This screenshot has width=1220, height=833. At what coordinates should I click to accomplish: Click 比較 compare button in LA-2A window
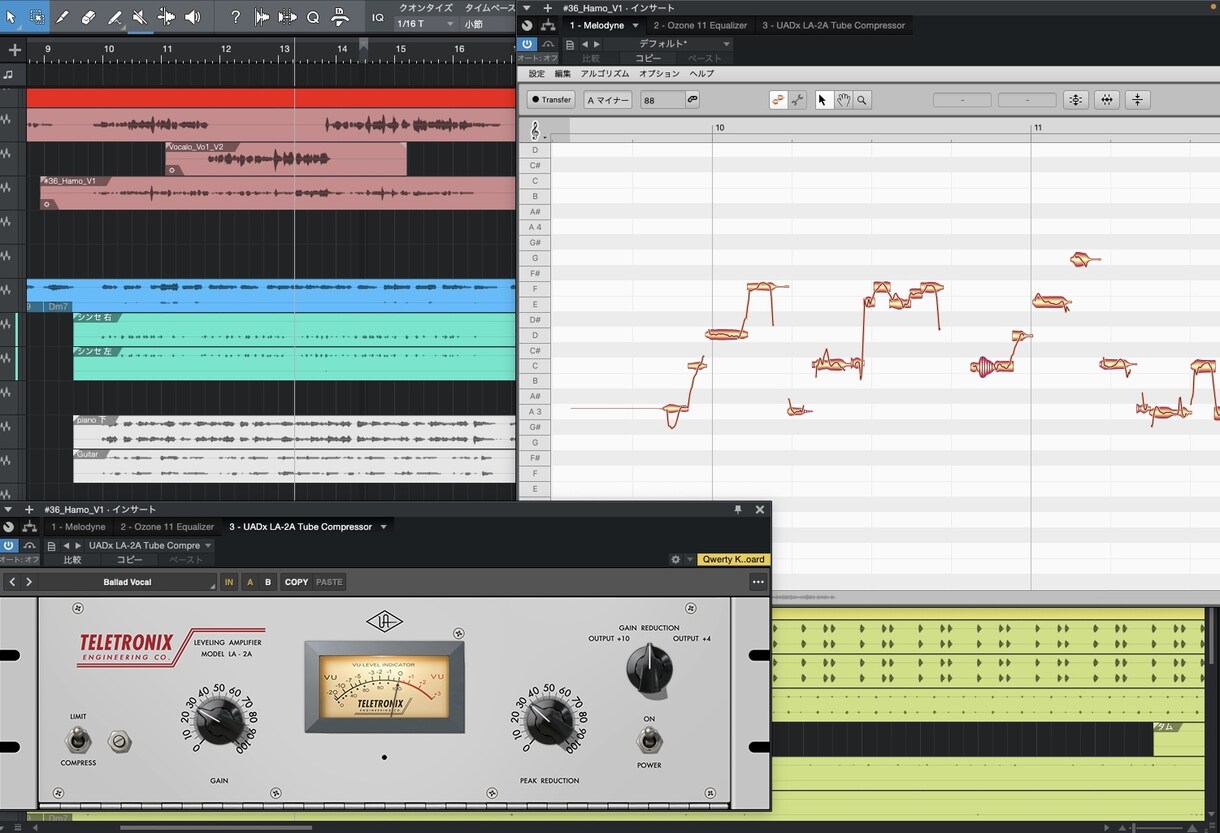[72, 560]
